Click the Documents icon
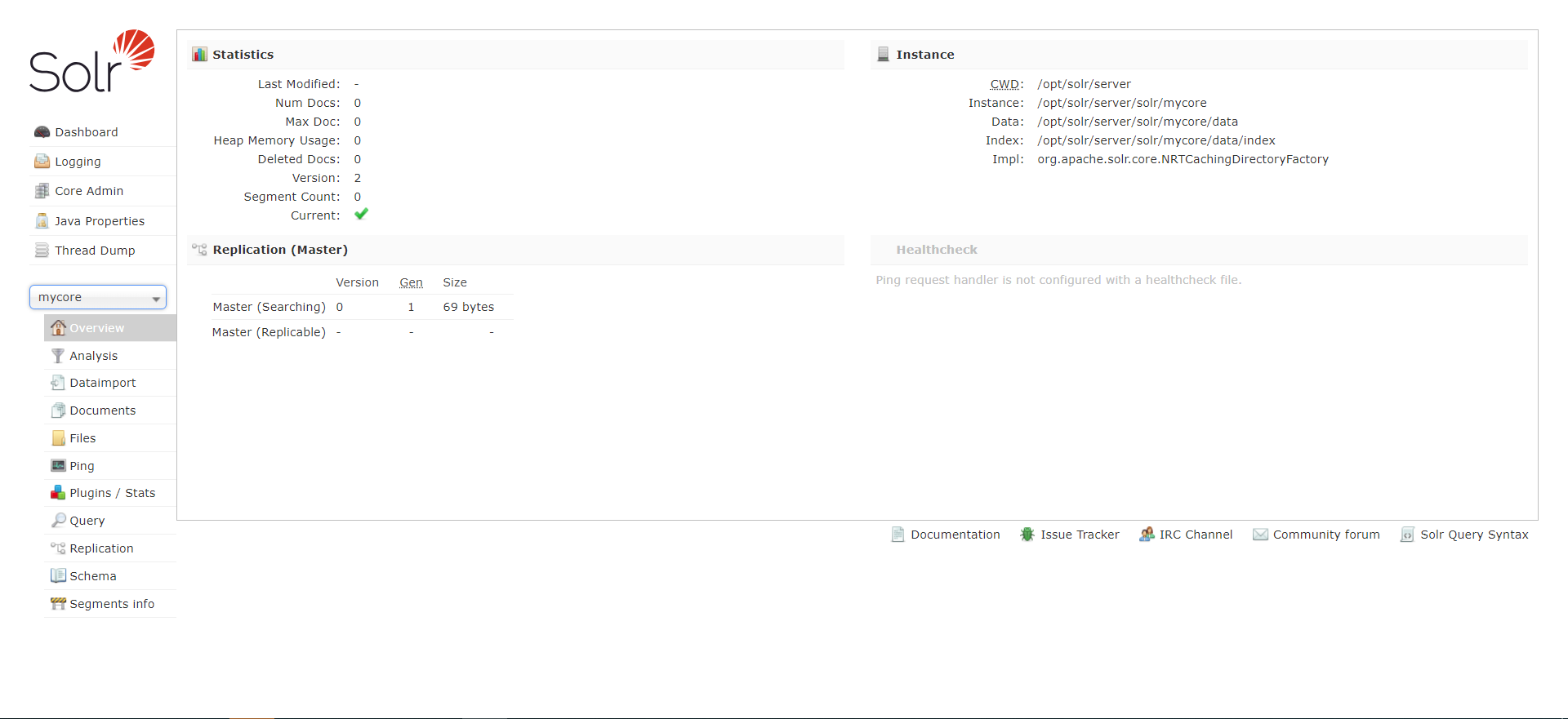 click(x=58, y=411)
